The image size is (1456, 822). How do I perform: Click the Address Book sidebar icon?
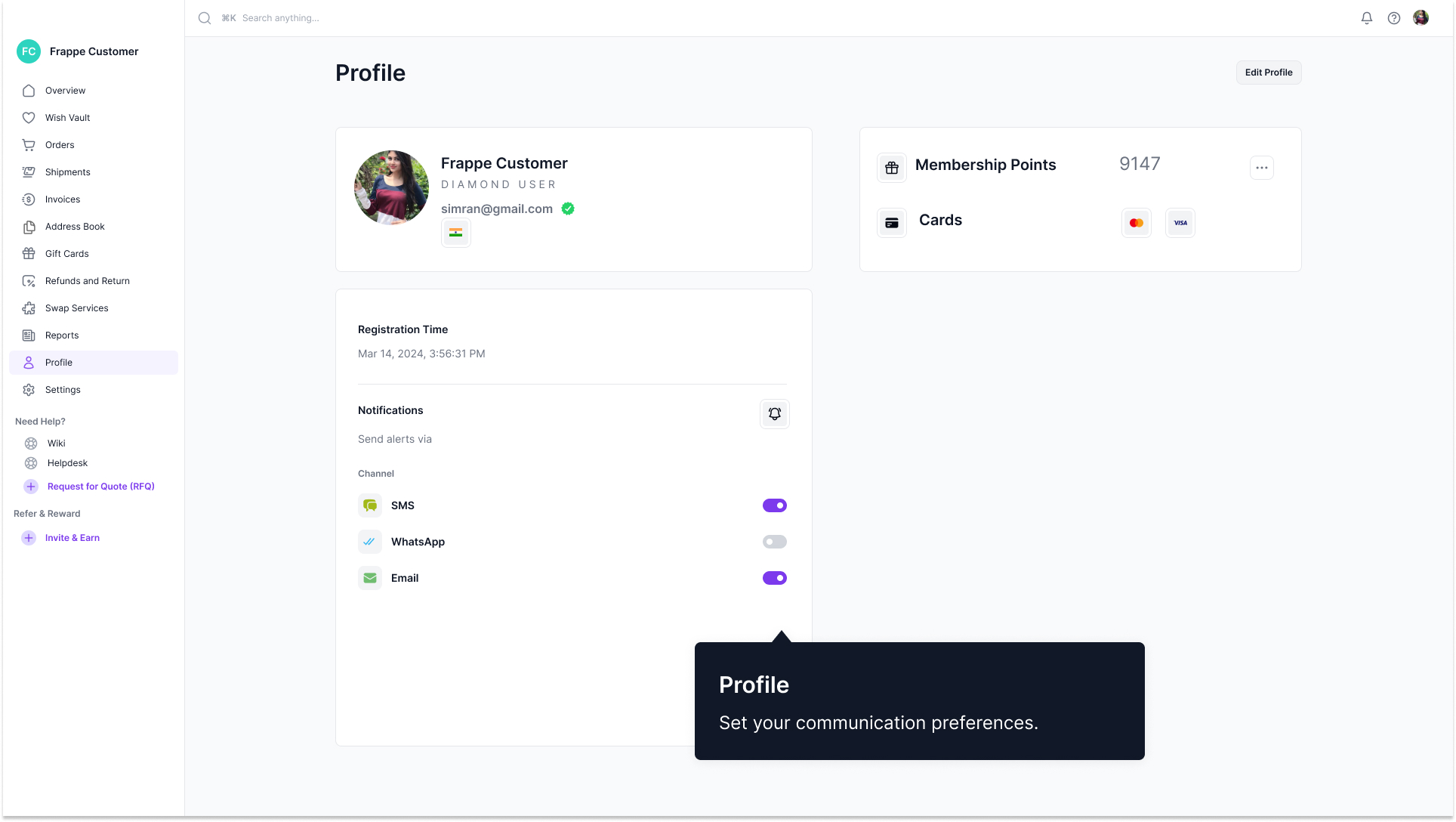(28, 226)
